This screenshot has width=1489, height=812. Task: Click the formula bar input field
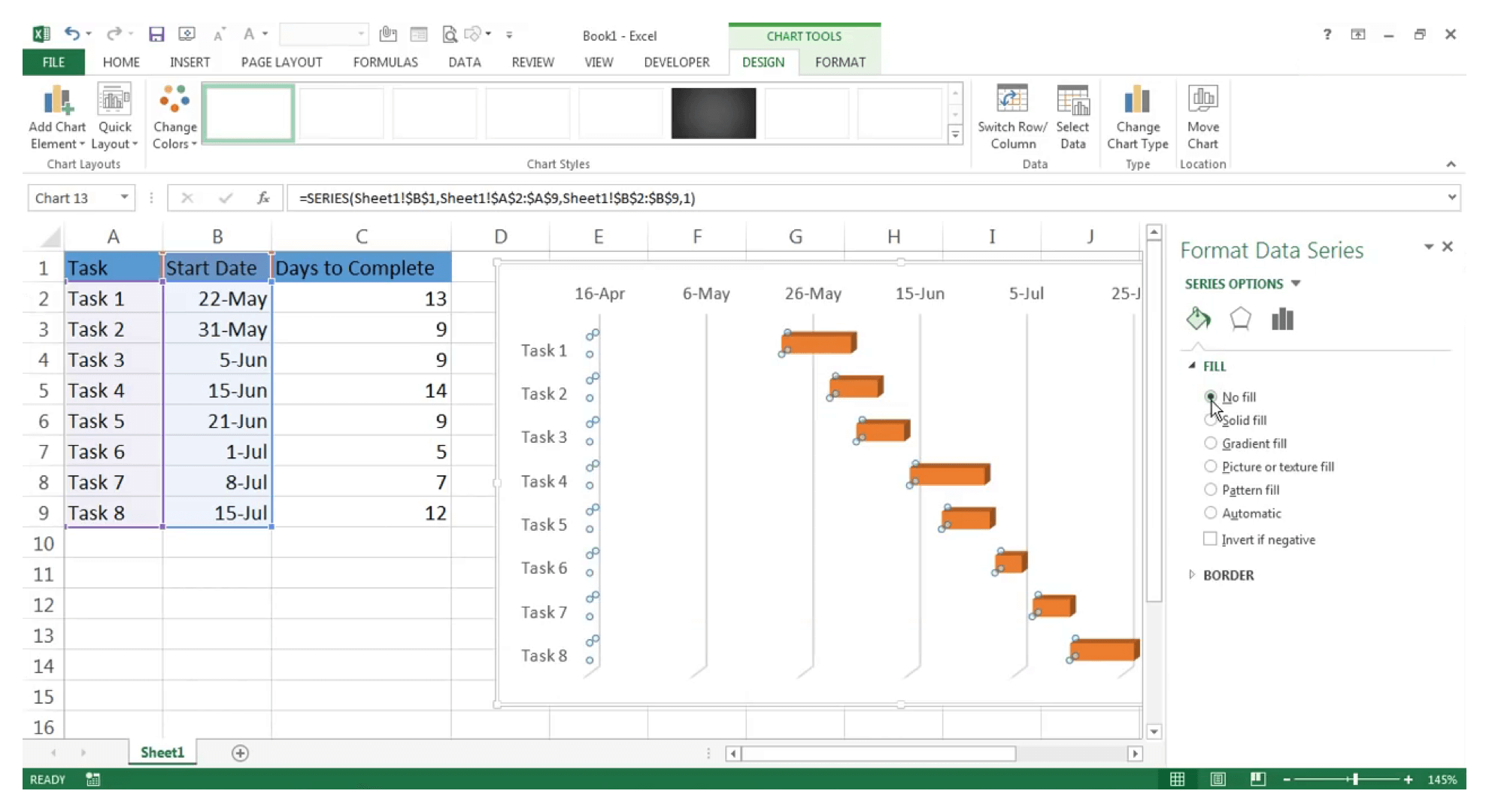coord(866,198)
